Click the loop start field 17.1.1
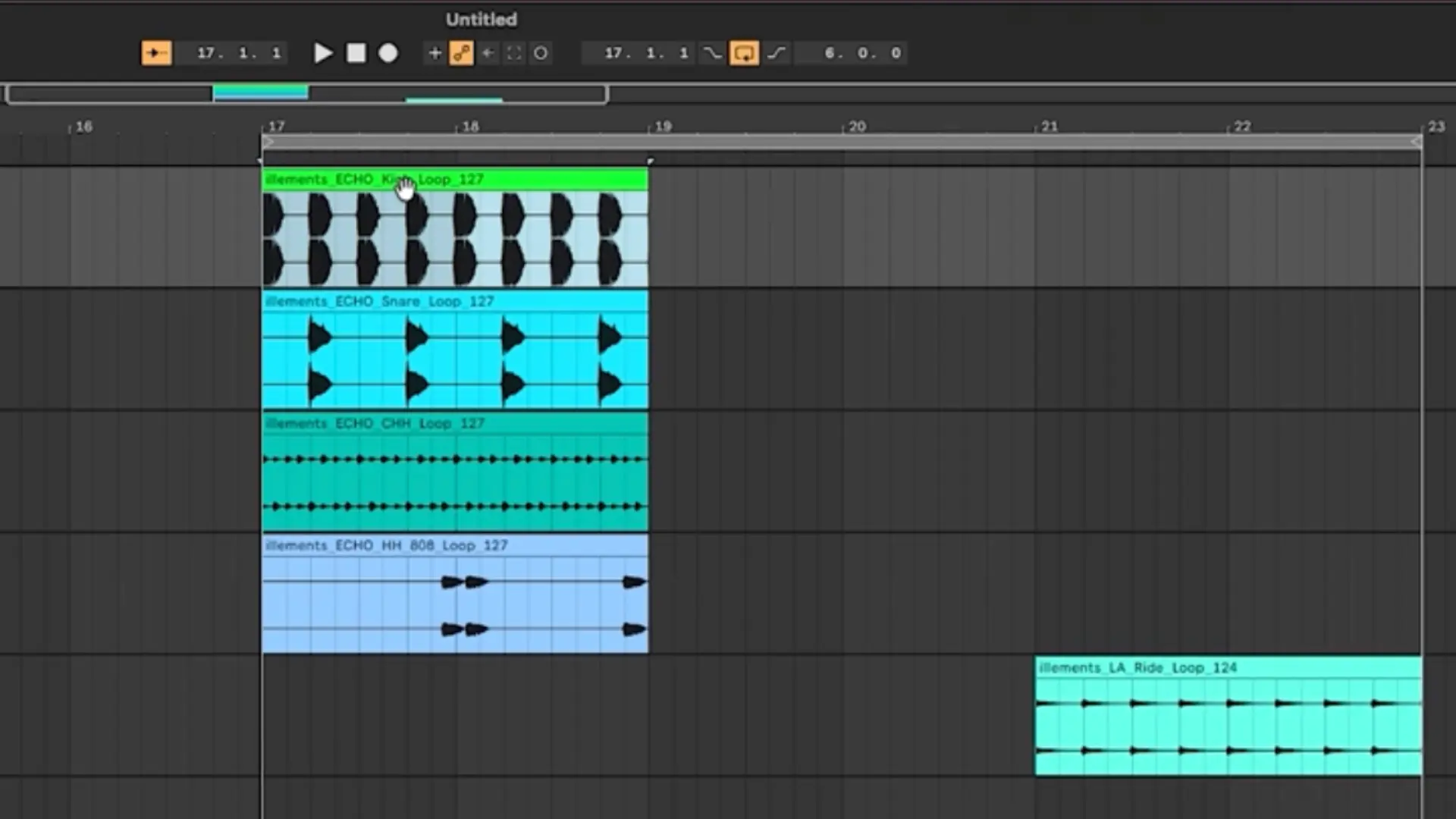Viewport: 1456px width, 819px height. (639, 53)
